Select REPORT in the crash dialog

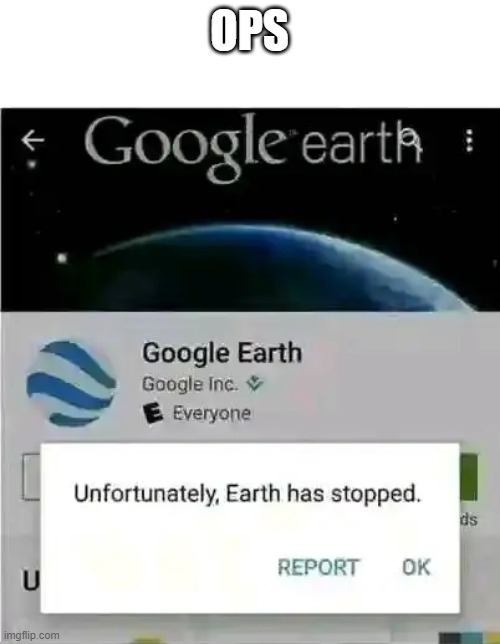[x=318, y=567]
